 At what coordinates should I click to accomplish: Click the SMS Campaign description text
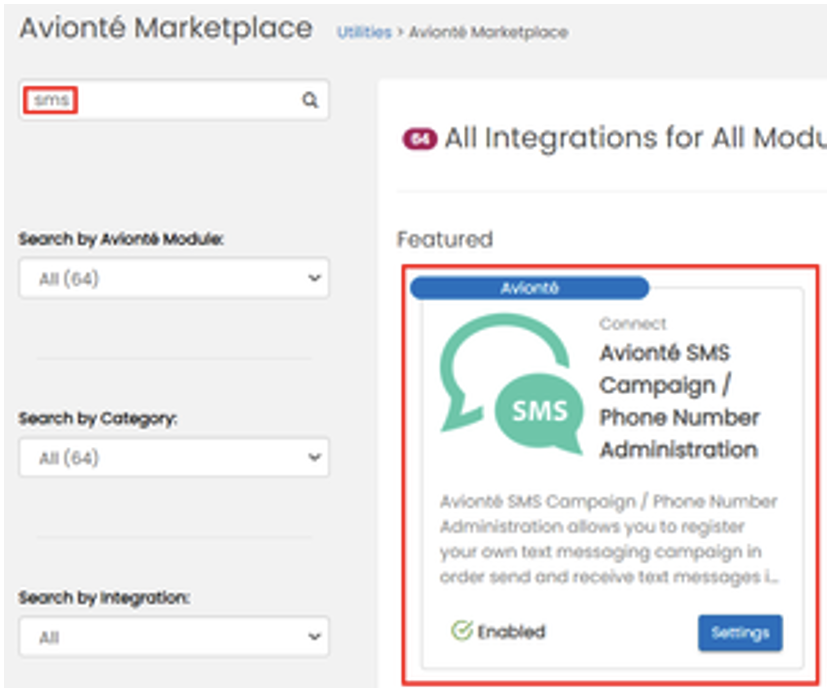[609, 539]
